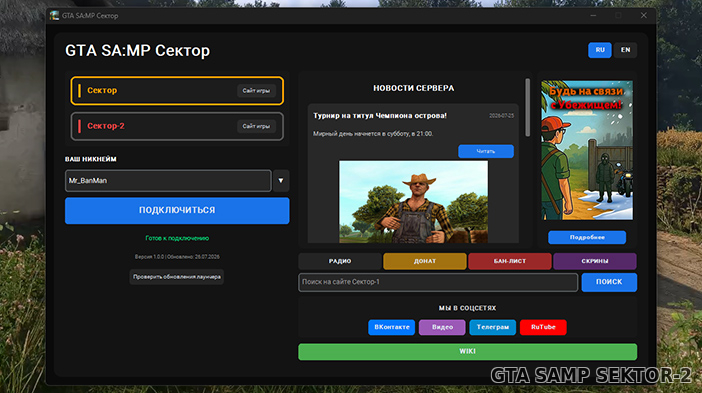702x393 pixels.
Task: Open Сайт игры for Сектор
Action: tap(256, 90)
